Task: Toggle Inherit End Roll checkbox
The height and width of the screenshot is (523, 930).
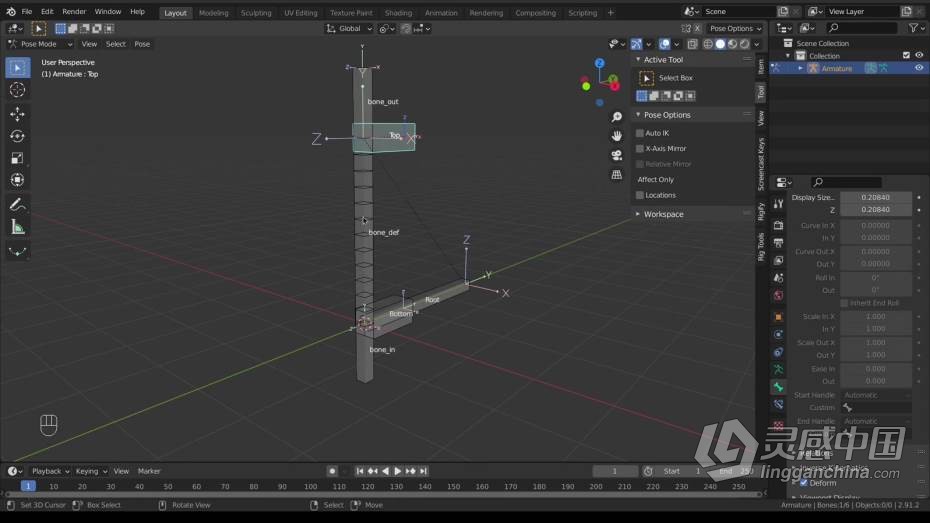Action: [845, 303]
